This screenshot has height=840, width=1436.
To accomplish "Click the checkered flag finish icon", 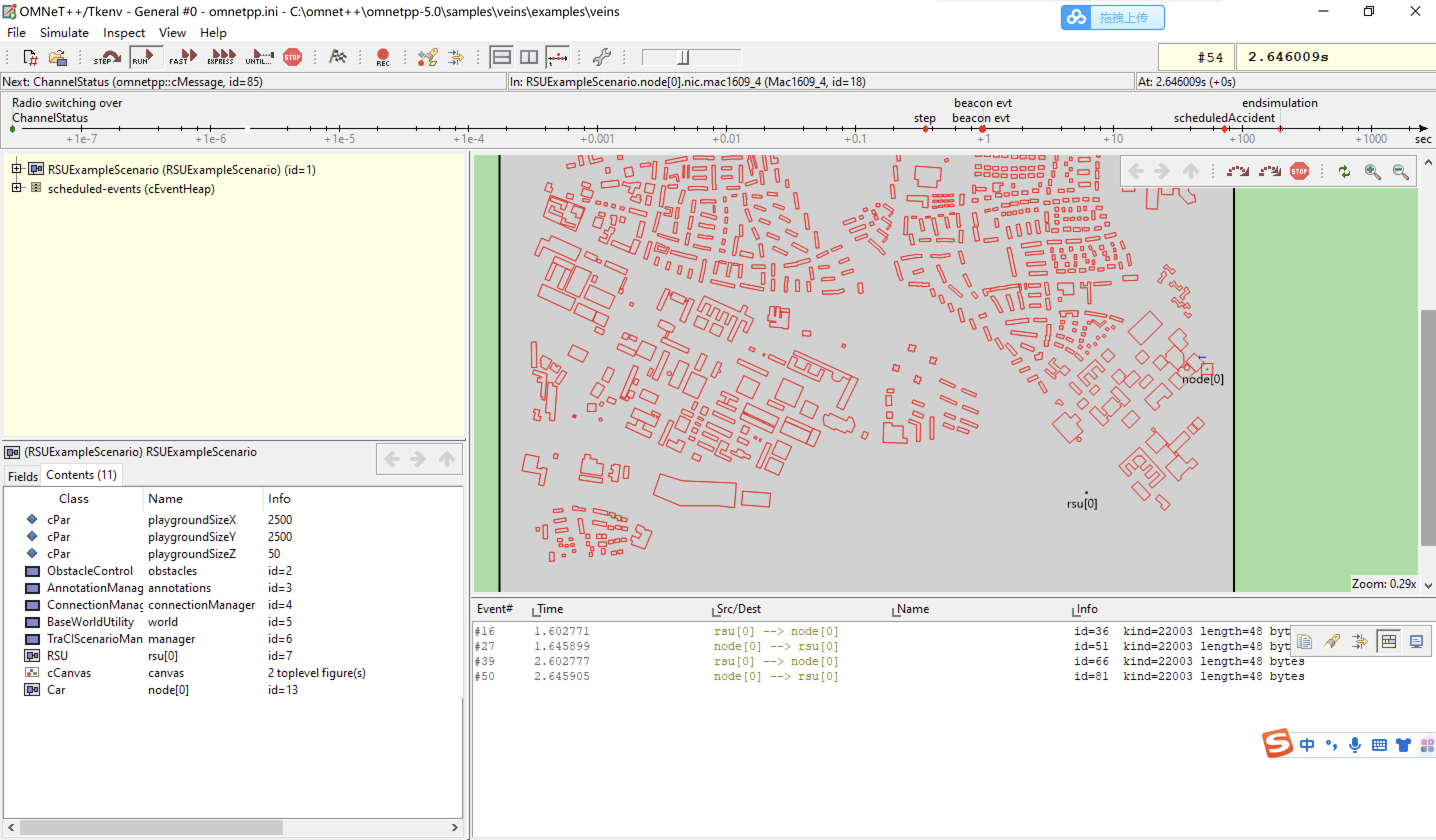I will point(337,56).
